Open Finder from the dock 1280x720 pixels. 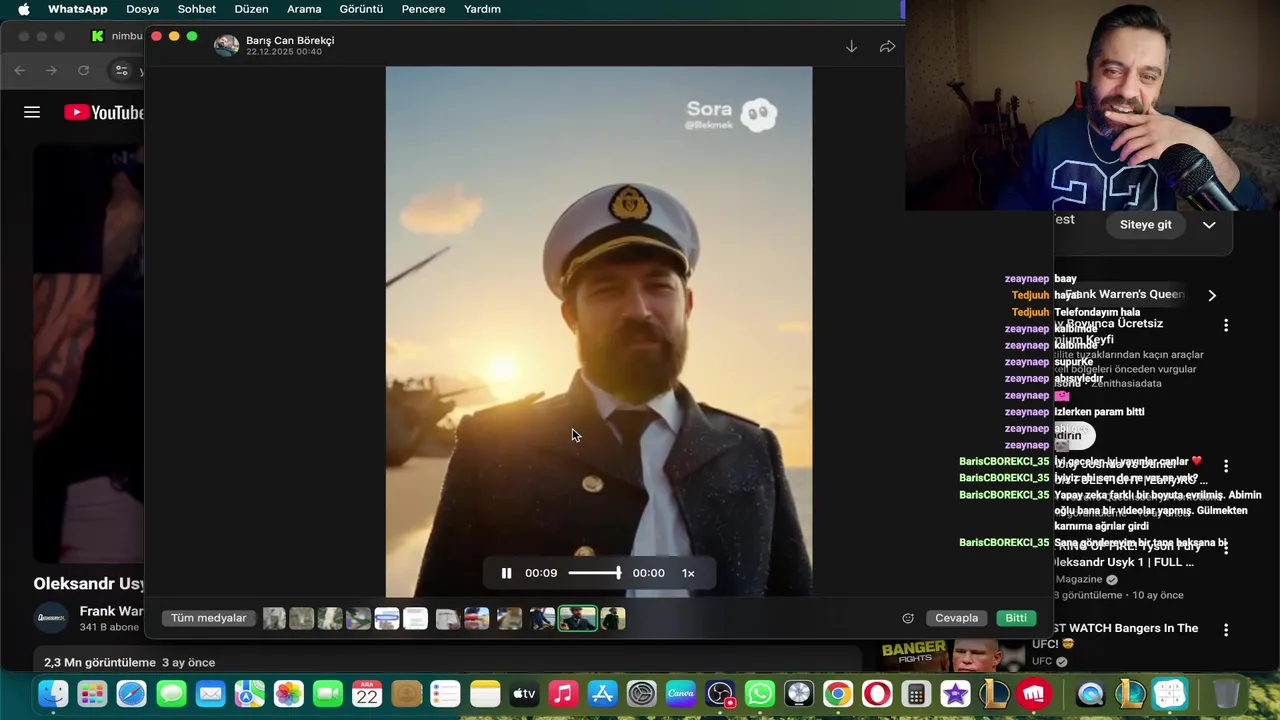click(53, 693)
